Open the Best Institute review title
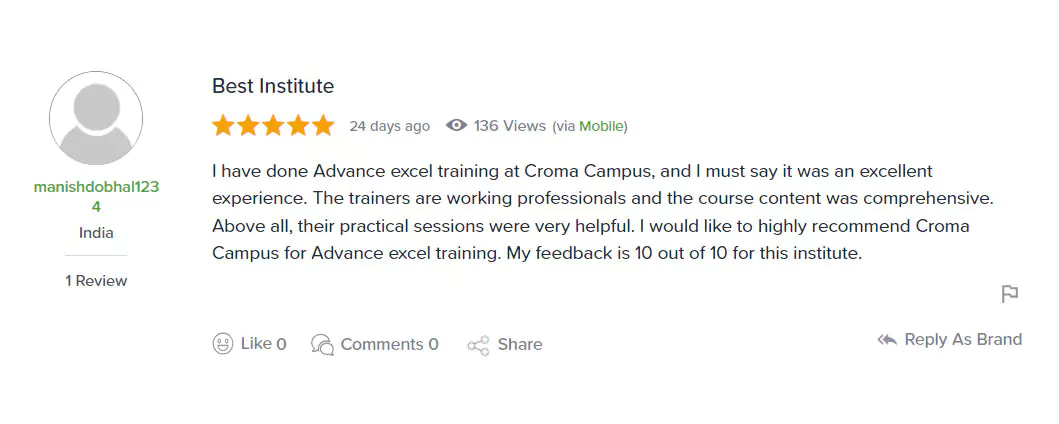This screenshot has height=424, width=1059. (x=273, y=86)
